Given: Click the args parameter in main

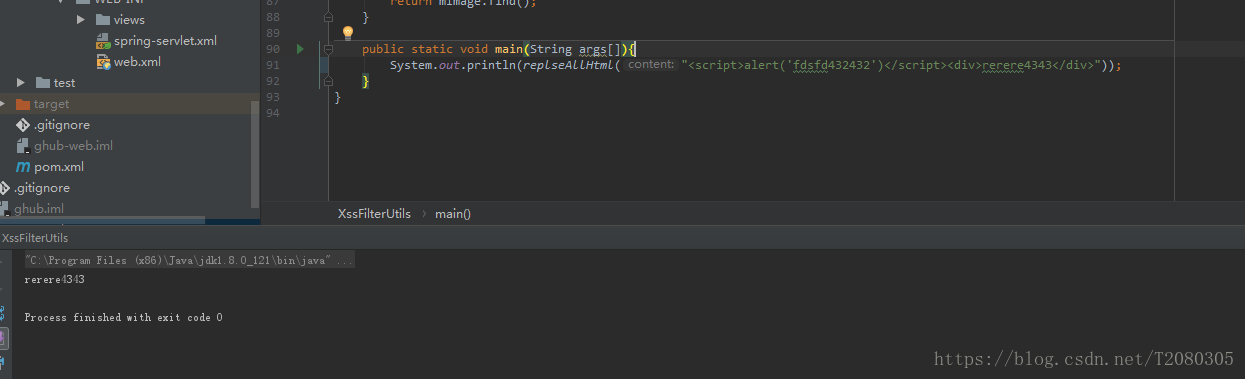Looking at the screenshot, I should tap(593, 49).
